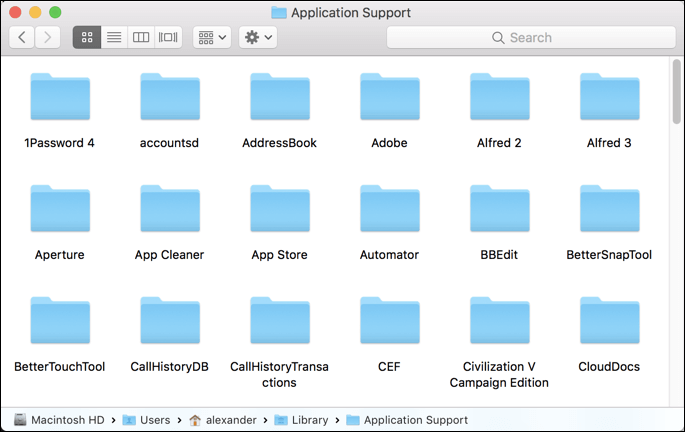Select the 1Password 4 folder icon
Viewport: 685px width, 432px height.
coord(60,97)
